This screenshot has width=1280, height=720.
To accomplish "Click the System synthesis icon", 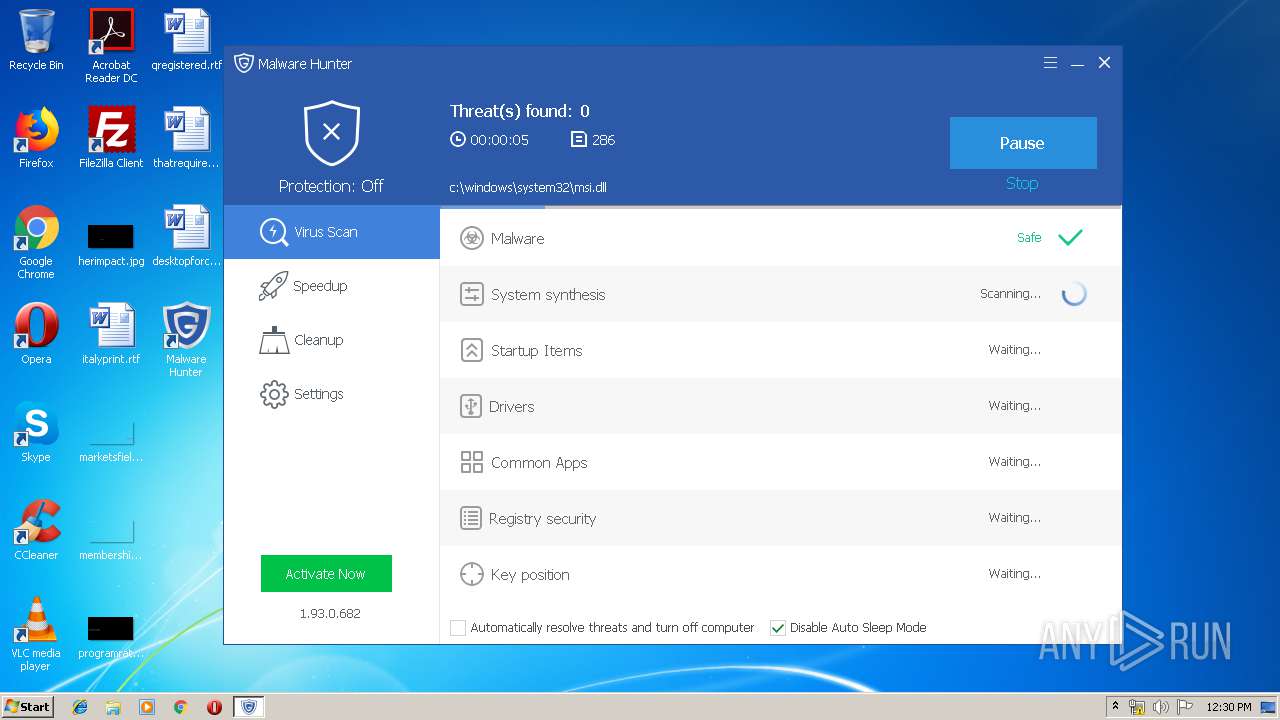I will coord(471,294).
